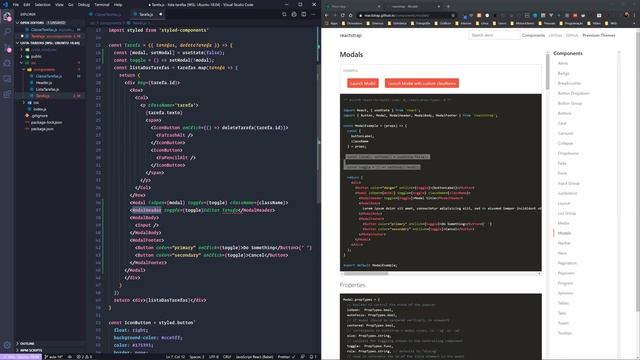This screenshot has height=360, width=640.
Task: Open the Extensions view in activity bar
Action: (7, 94)
